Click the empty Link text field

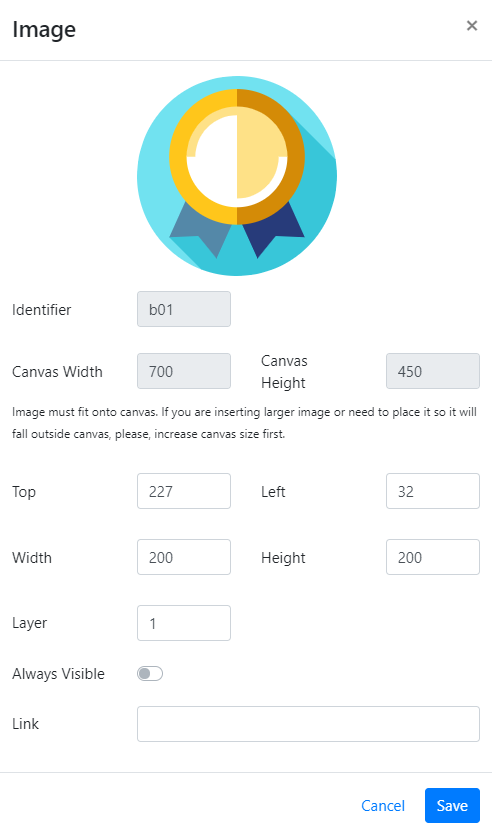pos(309,724)
